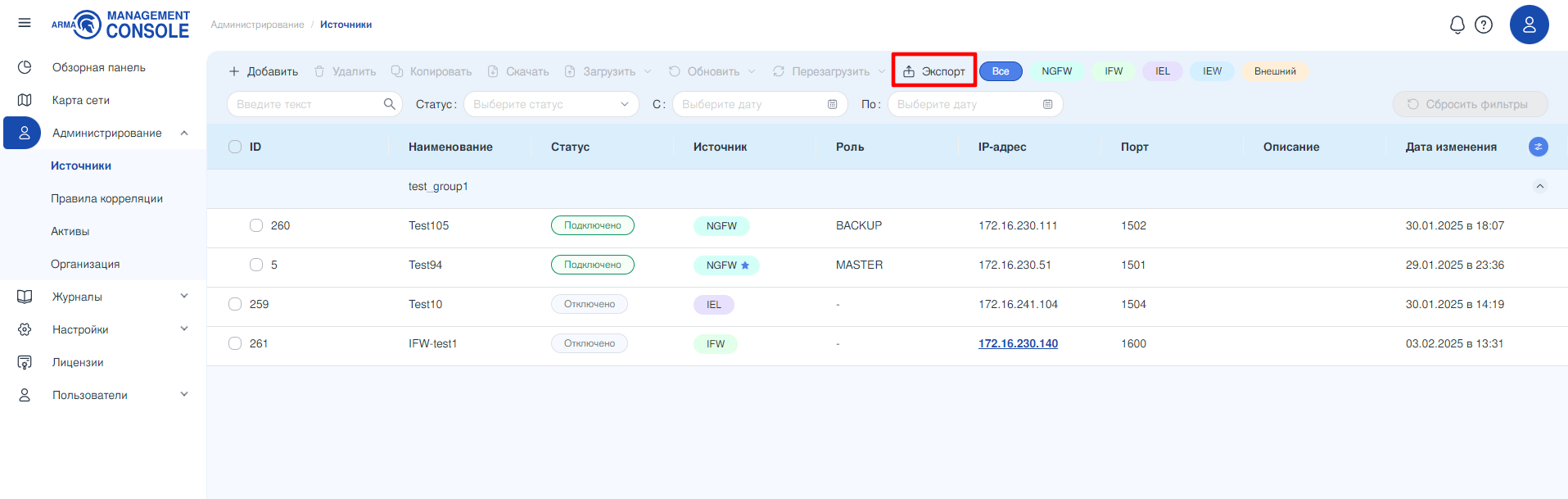Screen dimensions: 1568x499
Task: Open the IP link 172.16.230.140
Action: pyautogui.click(x=1018, y=343)
